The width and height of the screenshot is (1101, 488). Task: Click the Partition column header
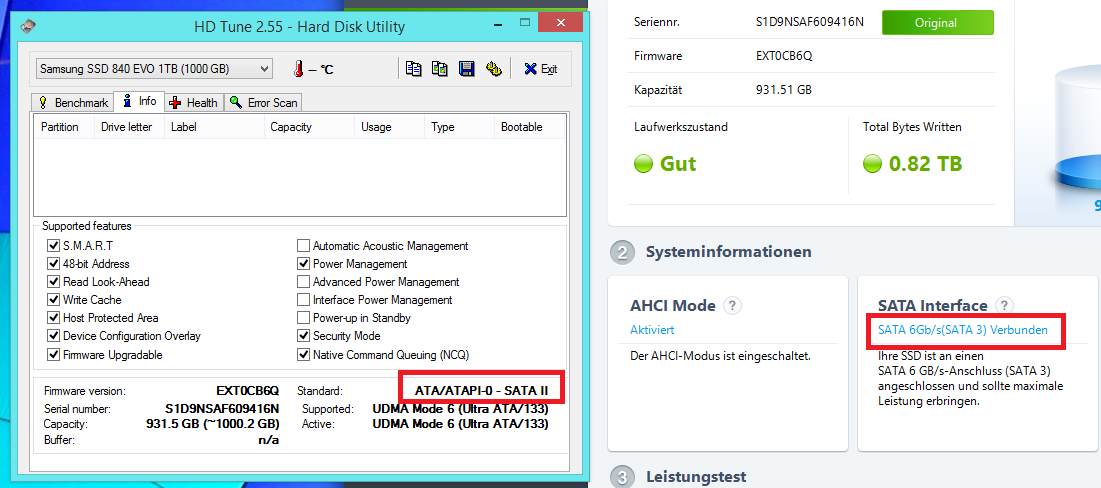tap(65, 127)
